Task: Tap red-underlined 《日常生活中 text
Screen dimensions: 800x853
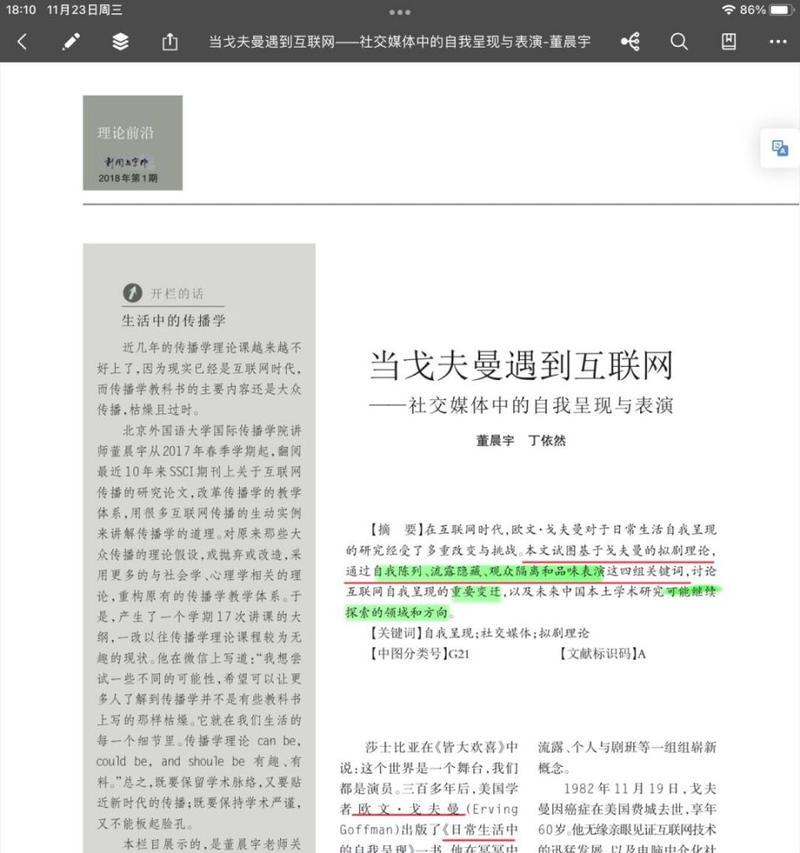Action: point(479,830)
